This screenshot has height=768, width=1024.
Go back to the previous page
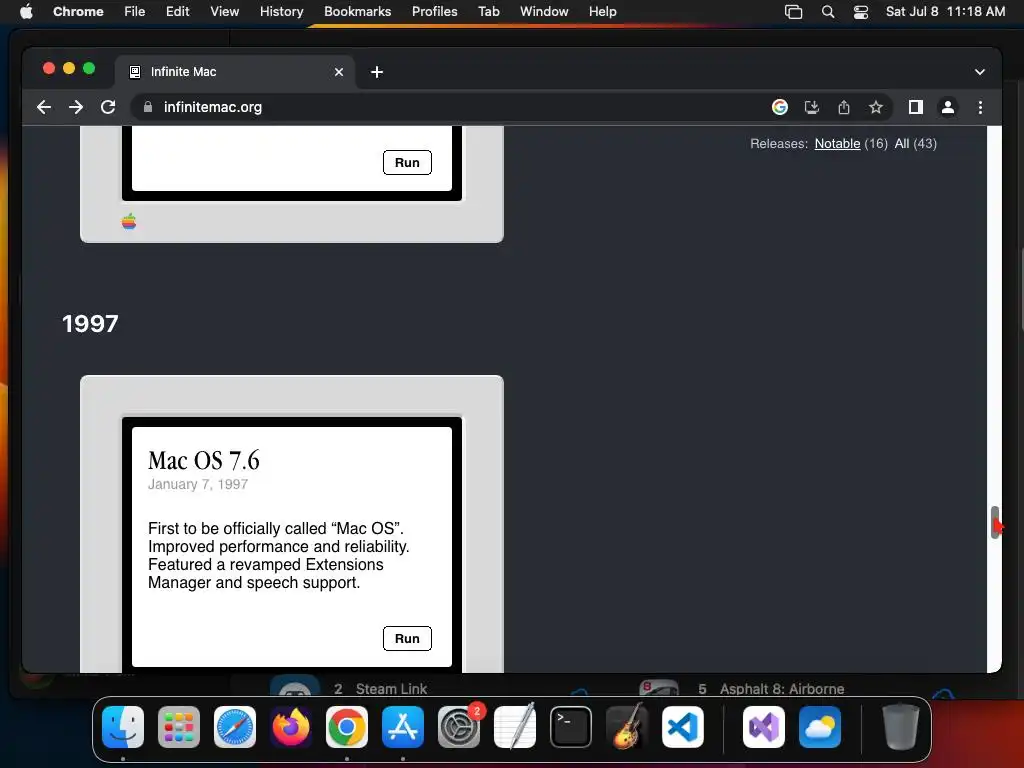coord(44,107)
